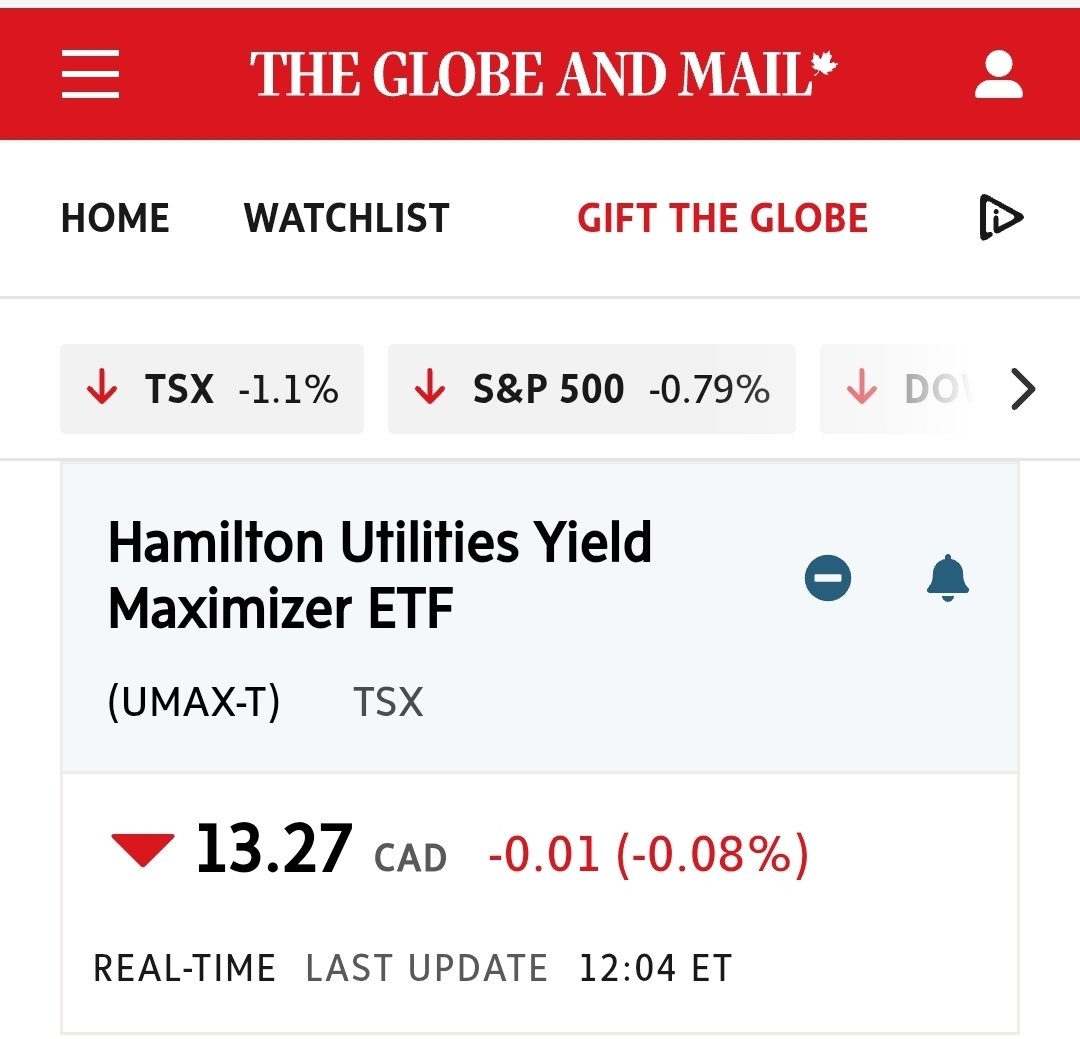The width and height of the screenshot is (1080, 1039).
Task: Remove UMAX from watchlist with minus toggle
Action: click(828, 578)
